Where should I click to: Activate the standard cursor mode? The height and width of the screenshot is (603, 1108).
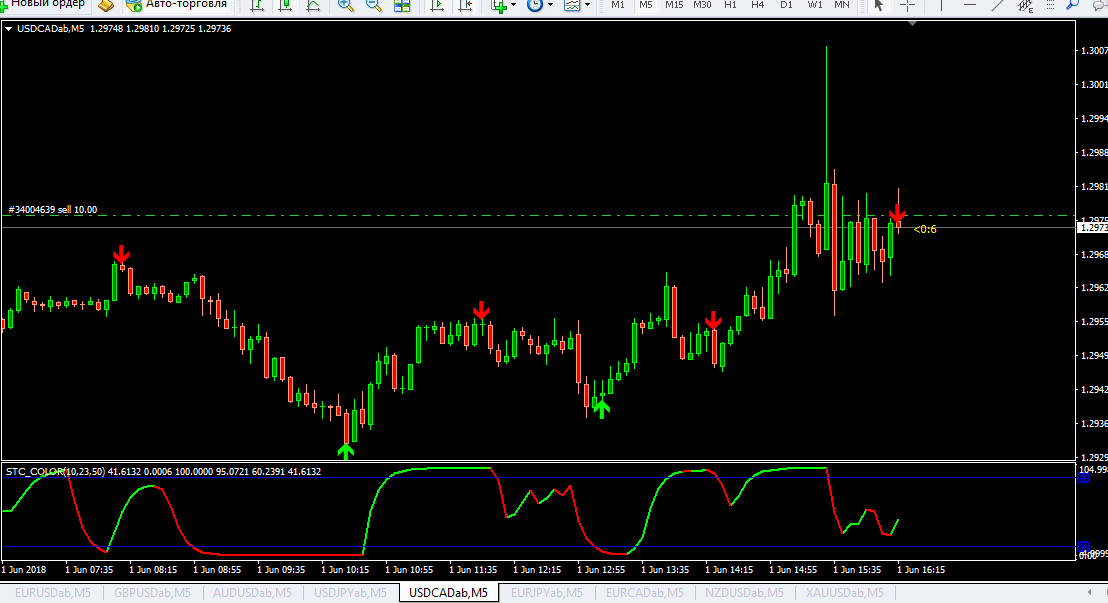pyautogui.click(x=879, y=6)
